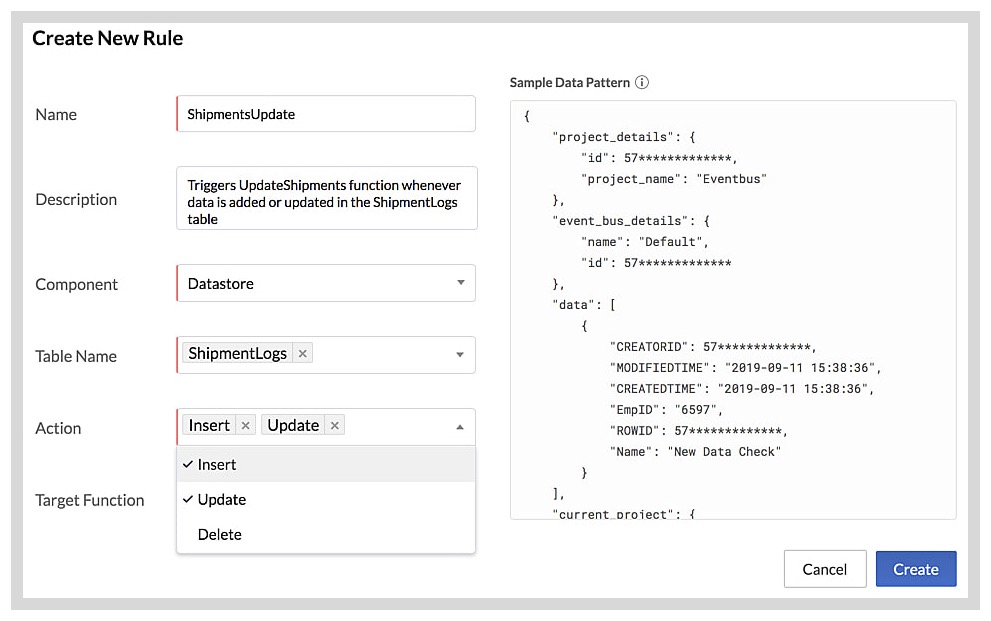This screenshot has height=621, width=991.
Task: Click the Insert tag label in Action field
Action: click(x=210, y=425)
